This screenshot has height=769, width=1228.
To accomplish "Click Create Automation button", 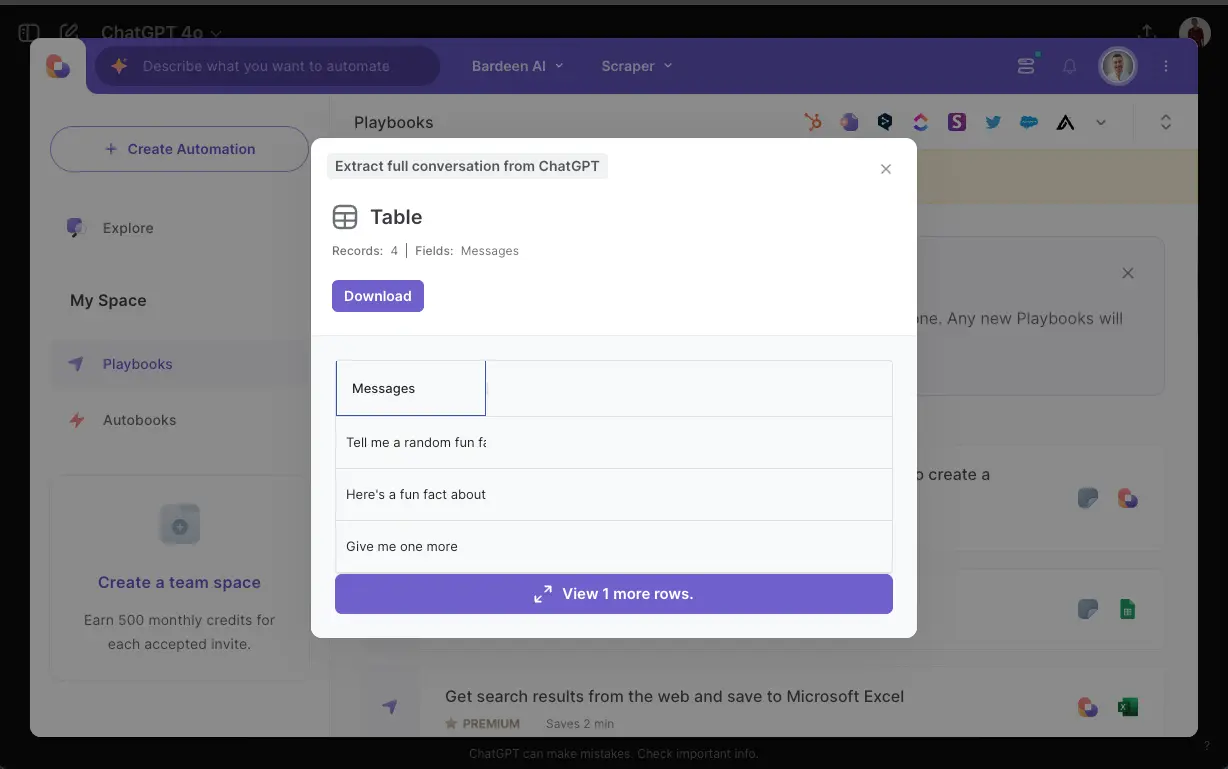I will 179,149.
